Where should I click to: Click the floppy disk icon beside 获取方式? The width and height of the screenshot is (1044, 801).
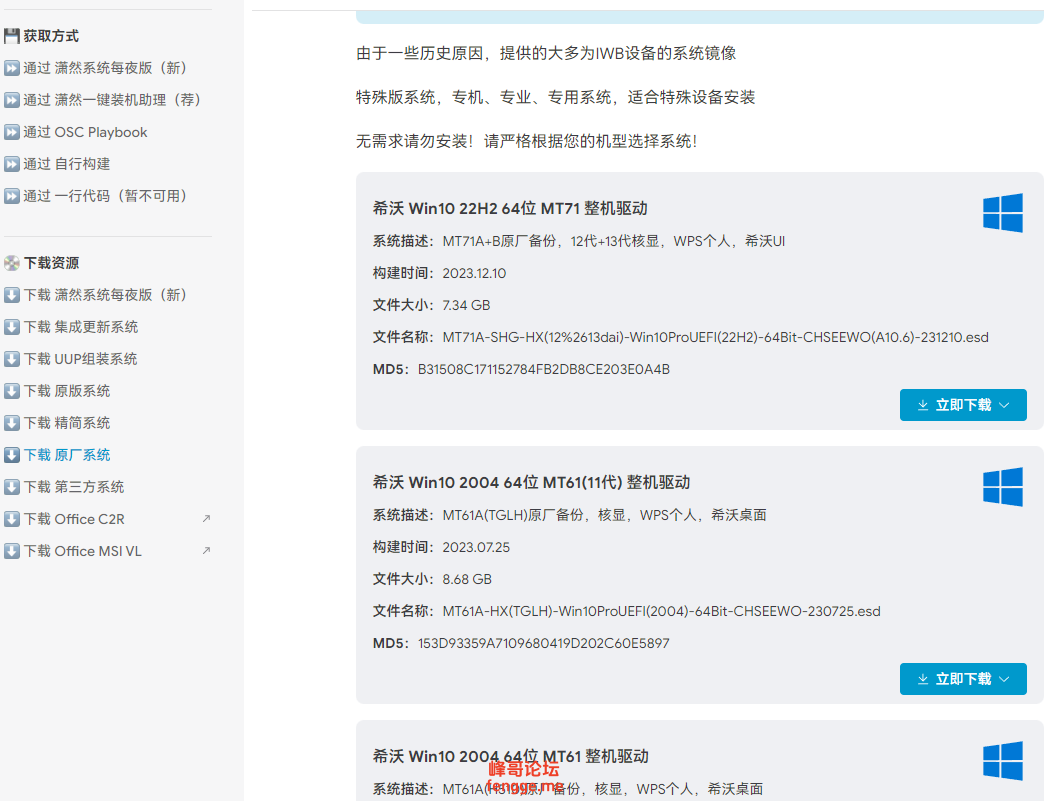(11, 36)
